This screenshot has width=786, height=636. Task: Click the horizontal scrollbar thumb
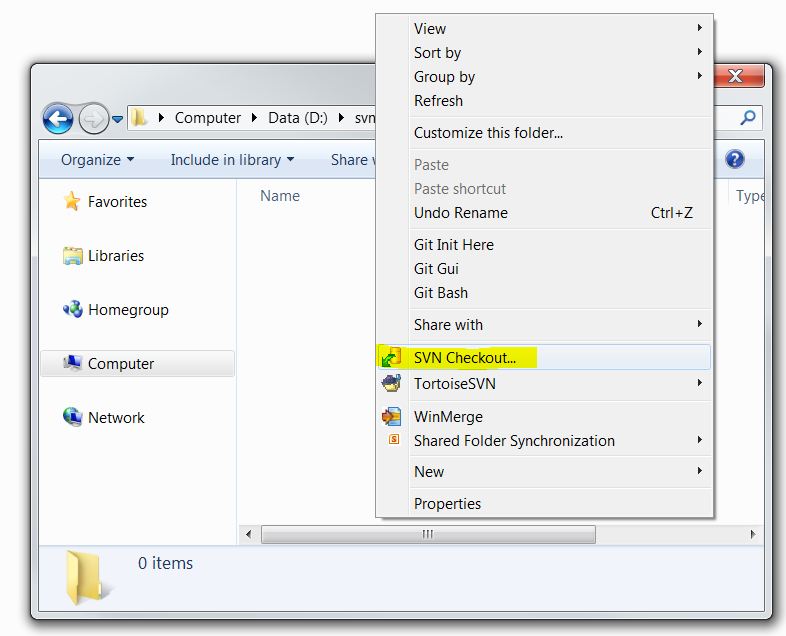(429, 534)
